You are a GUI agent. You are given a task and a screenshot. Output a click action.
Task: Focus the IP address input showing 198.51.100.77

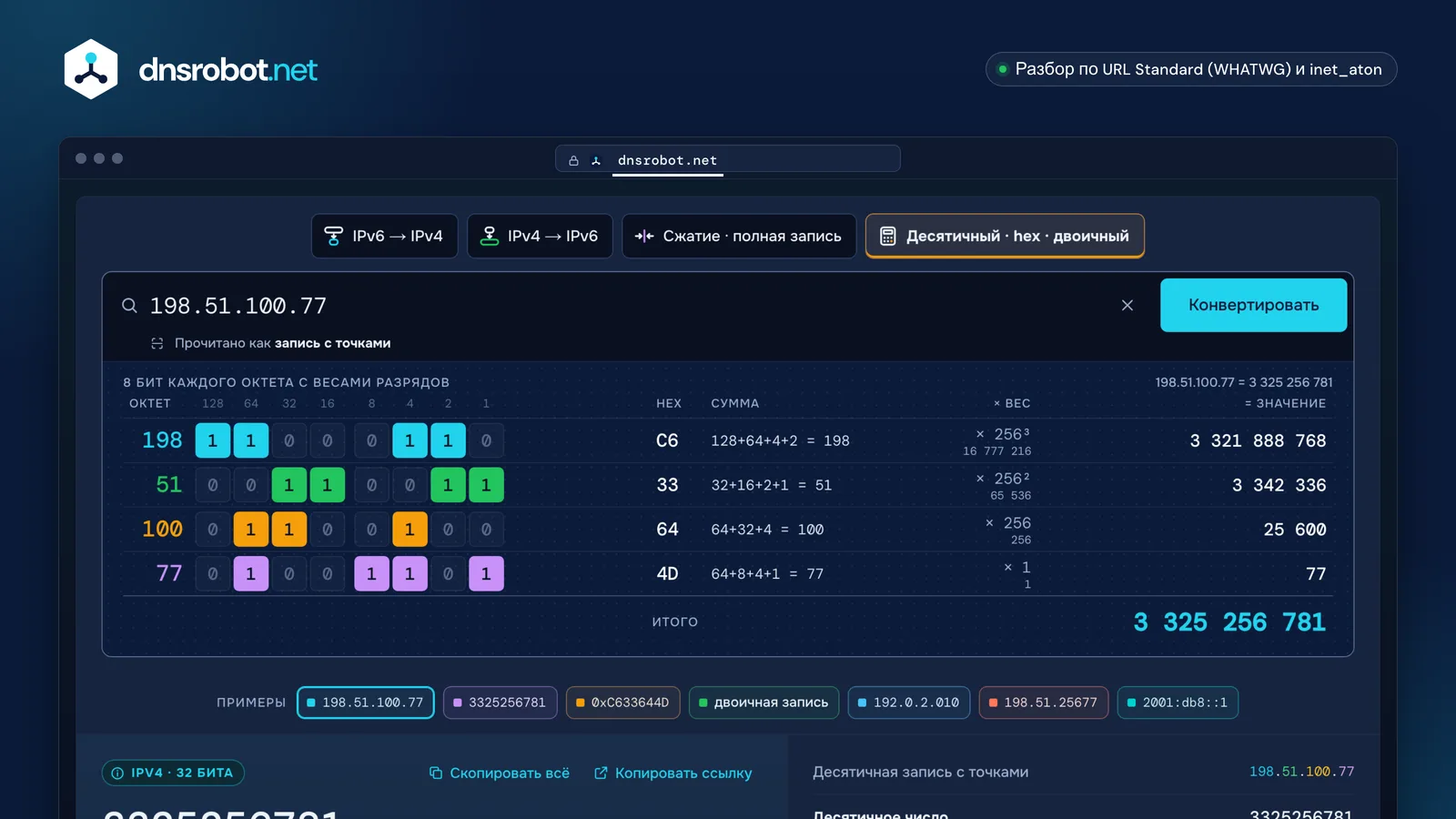coord(628,306)
